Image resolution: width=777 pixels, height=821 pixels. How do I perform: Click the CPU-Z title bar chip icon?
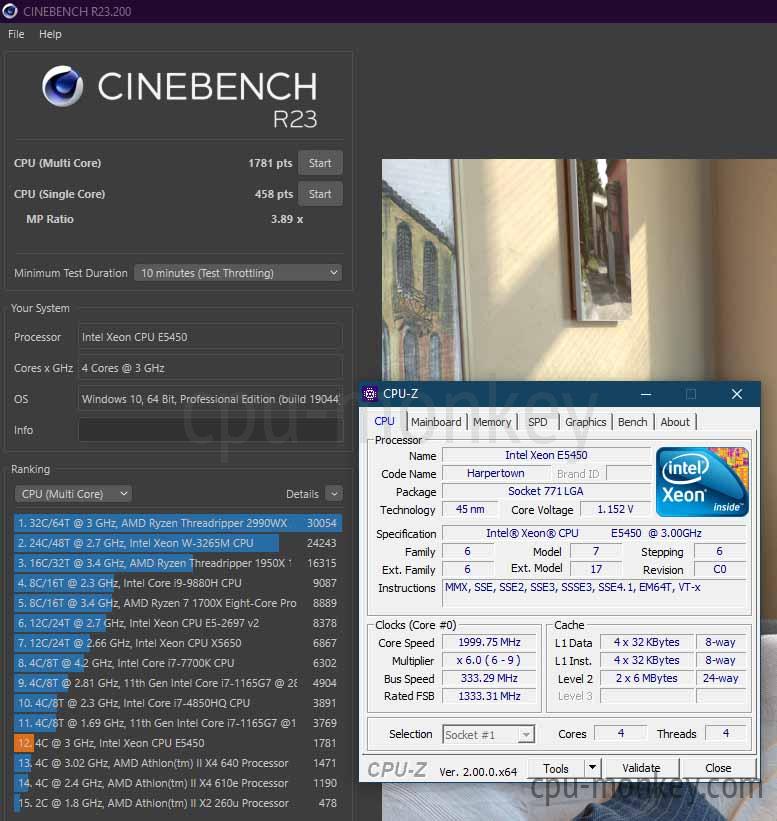coord(370,394)
